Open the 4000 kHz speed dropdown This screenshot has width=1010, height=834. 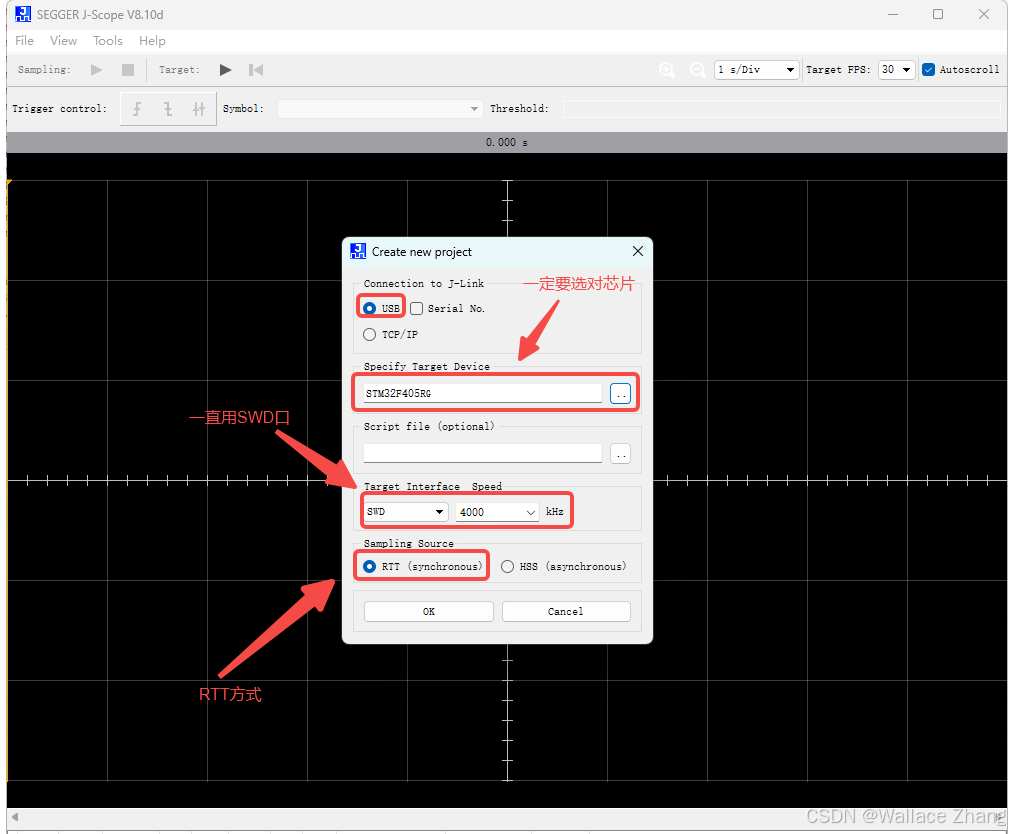[497, 511]
